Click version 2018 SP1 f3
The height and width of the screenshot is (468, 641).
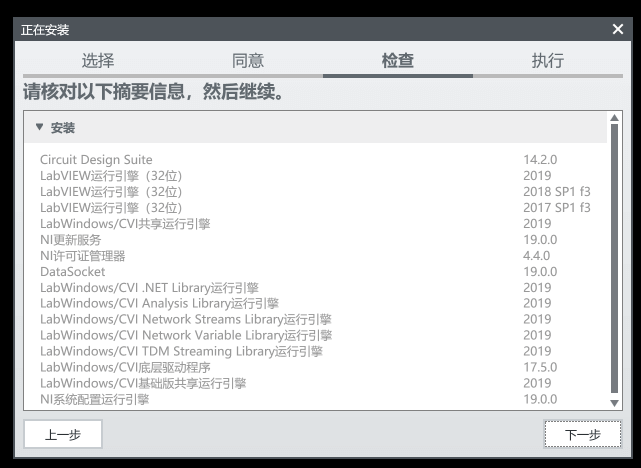[x=557, y=192]
